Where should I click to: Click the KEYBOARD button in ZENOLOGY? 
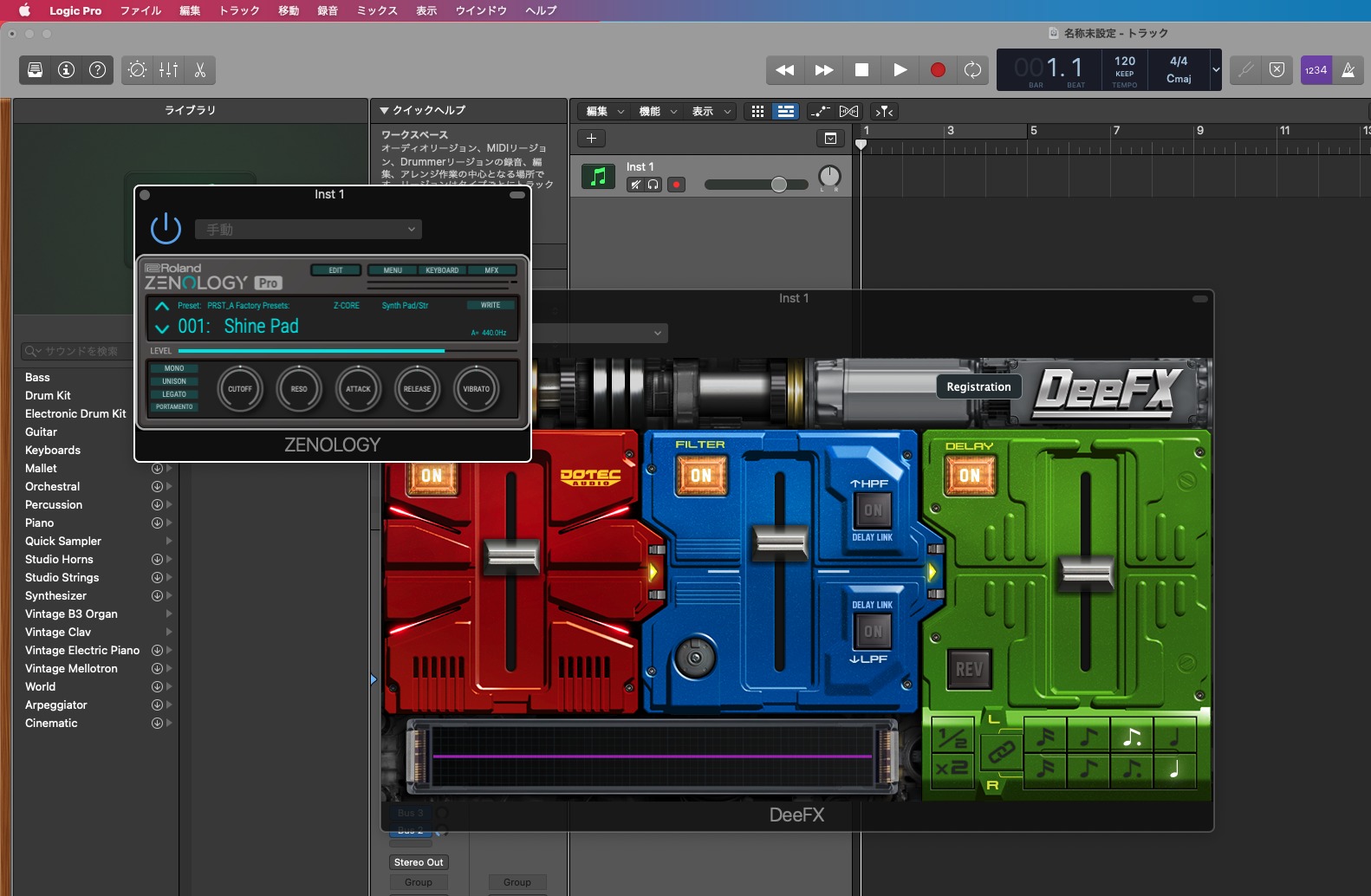click(442, 270)
